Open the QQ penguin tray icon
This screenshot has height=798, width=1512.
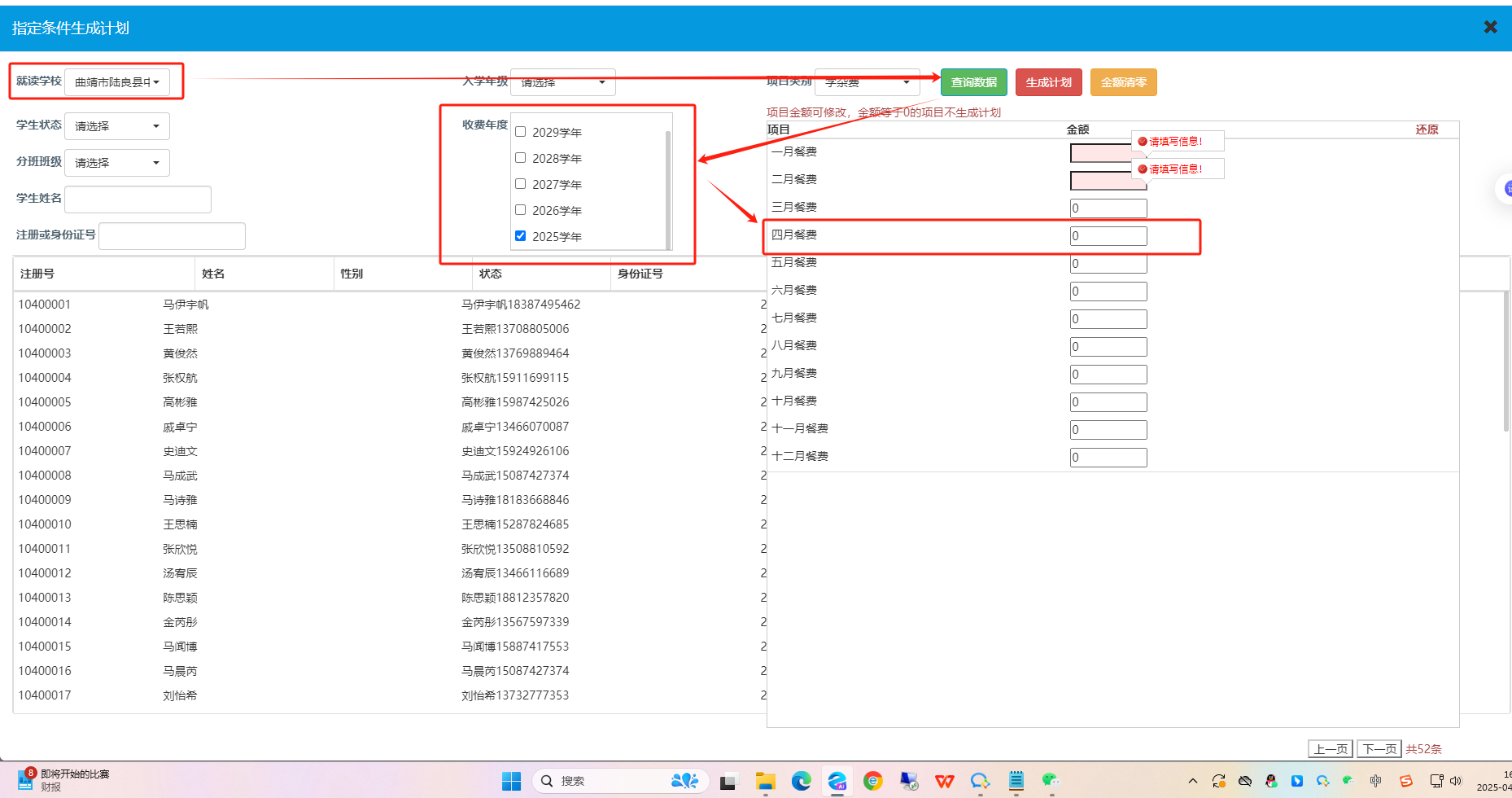[1271, 781]
